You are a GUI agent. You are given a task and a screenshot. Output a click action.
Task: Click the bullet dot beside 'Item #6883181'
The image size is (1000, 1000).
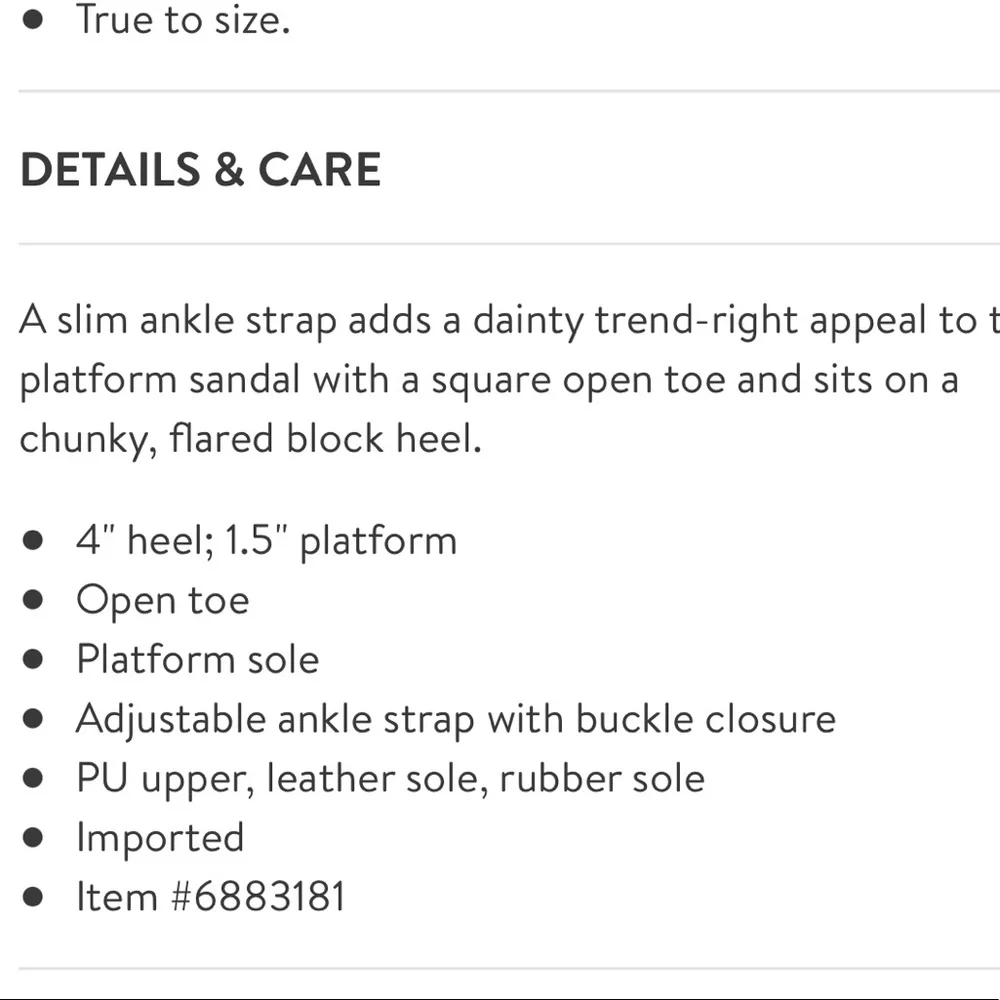click(x=33, y=897)
